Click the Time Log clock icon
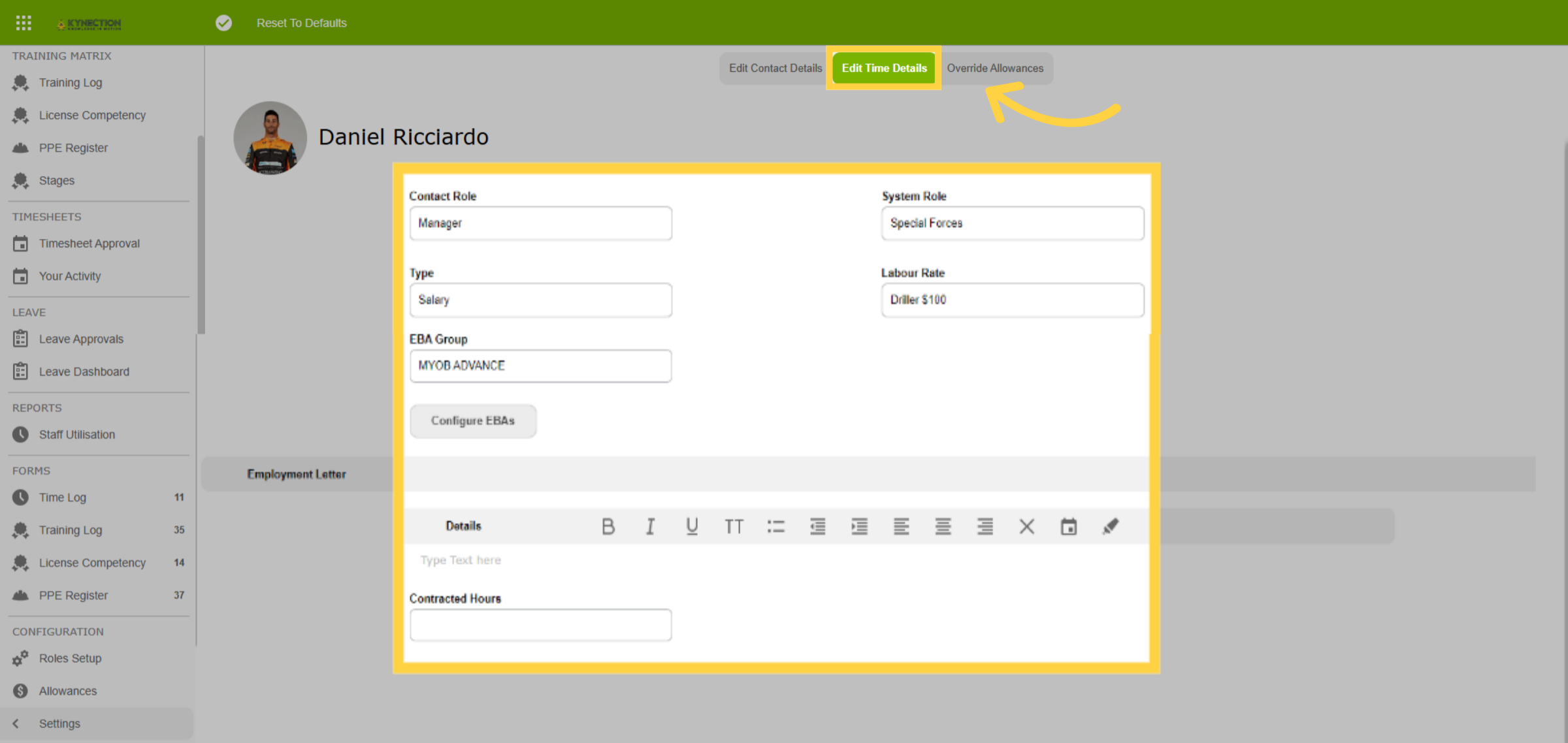Viewport: 1568px width, 743px height. click(x=20, y=498)
